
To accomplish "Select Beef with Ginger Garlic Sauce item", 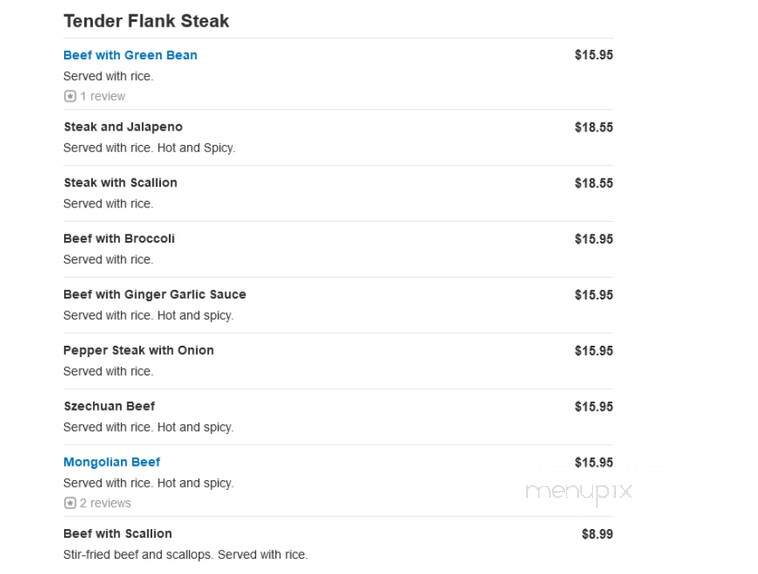I will click(155, 294).
